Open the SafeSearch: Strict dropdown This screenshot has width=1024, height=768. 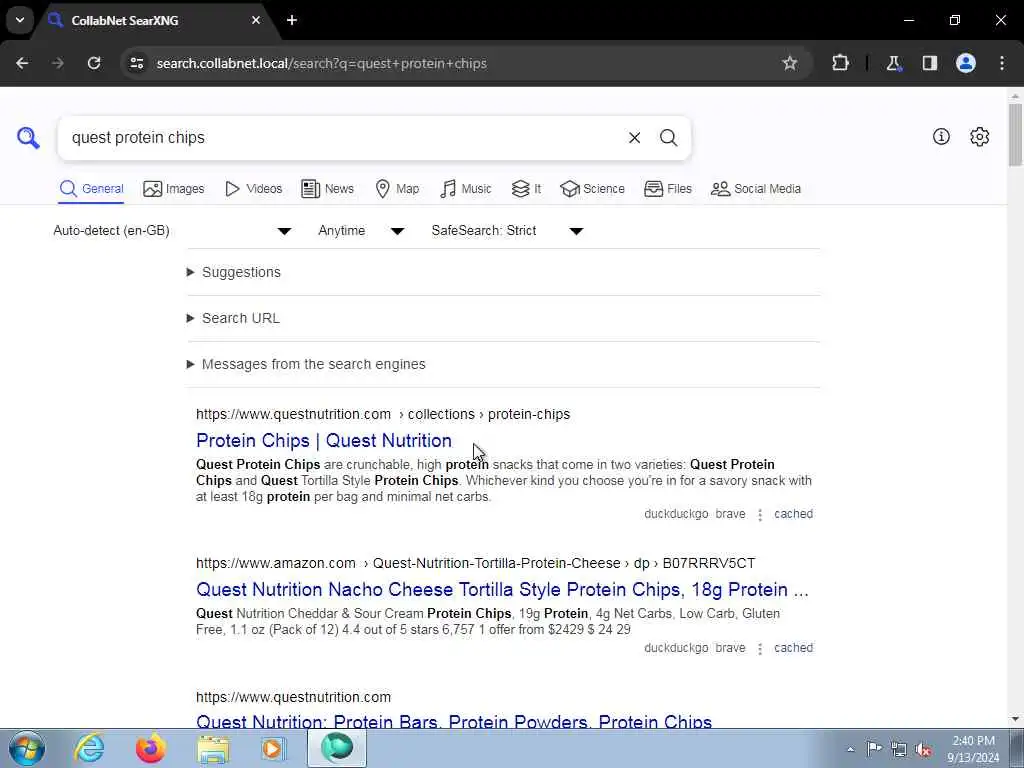[507, 231]
